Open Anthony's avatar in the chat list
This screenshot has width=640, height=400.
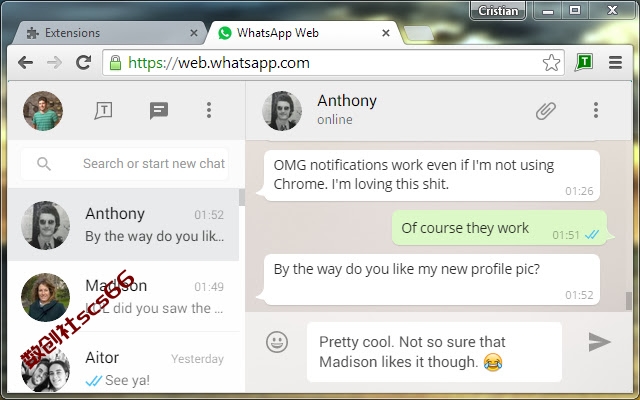tap(45, 225)
